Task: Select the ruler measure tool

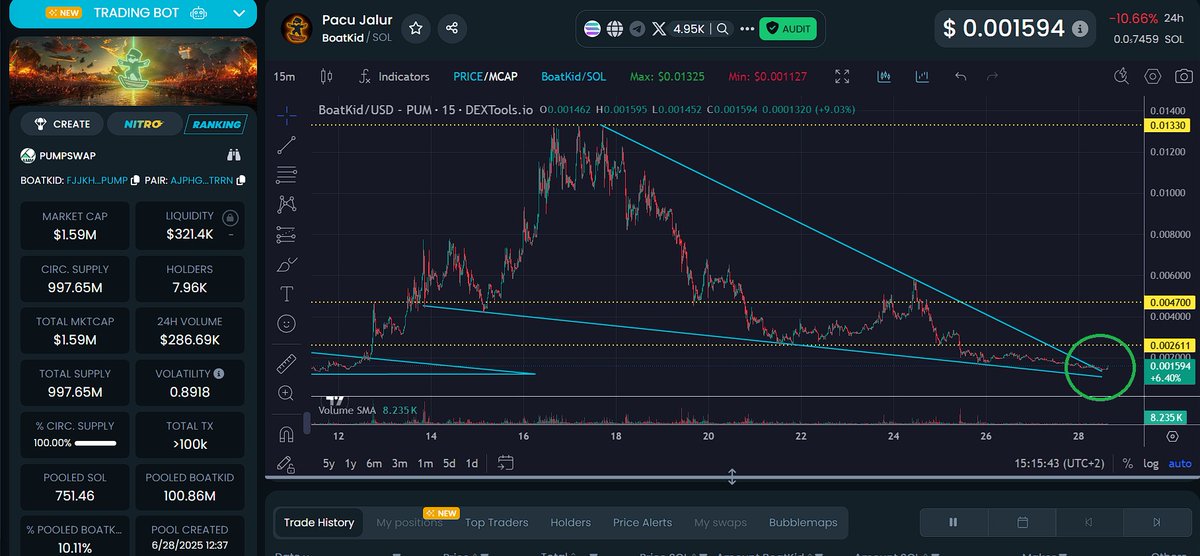Action: tap(287, 363)
